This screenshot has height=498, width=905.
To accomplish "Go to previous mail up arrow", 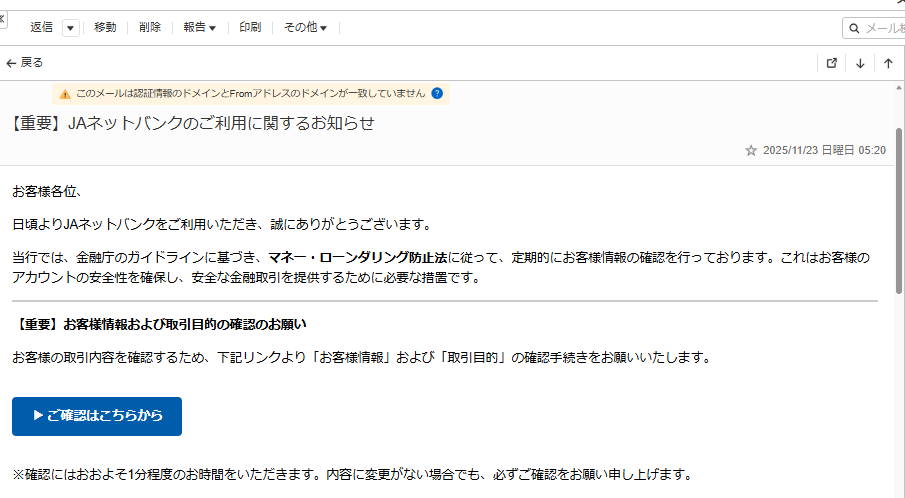I will (888, 63).
